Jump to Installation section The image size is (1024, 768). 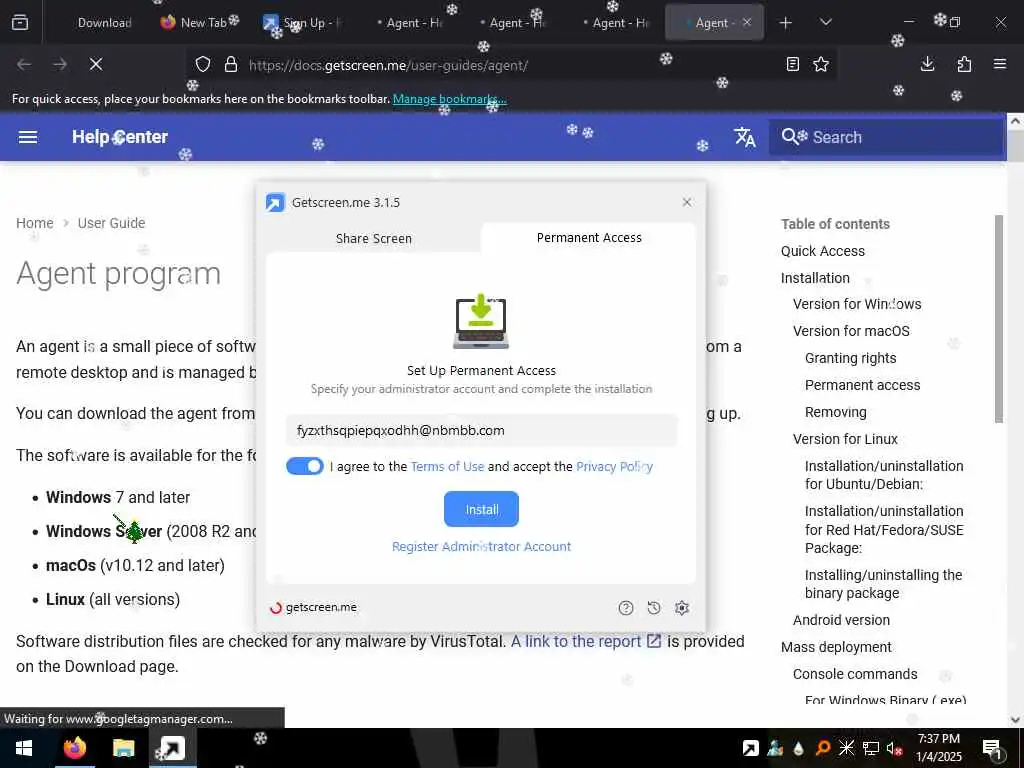click(x=815, y=278)
